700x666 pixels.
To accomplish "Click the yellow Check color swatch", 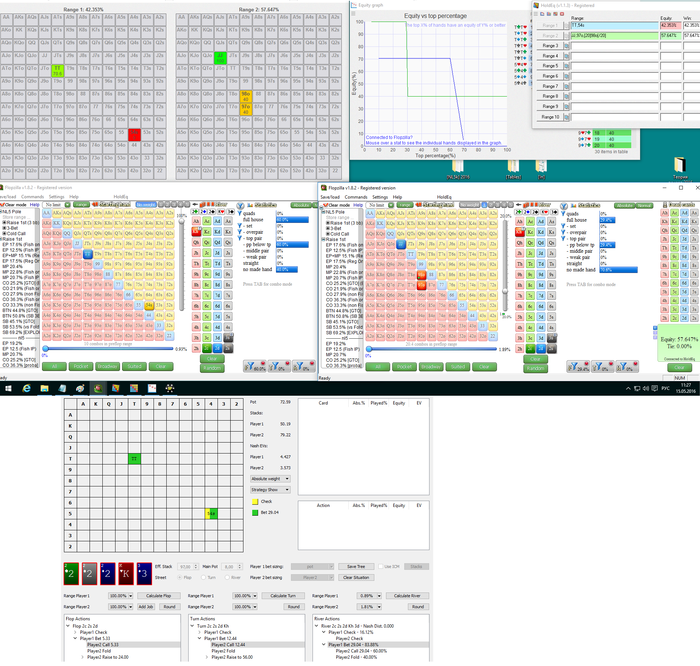I will [x=255, y=502].
